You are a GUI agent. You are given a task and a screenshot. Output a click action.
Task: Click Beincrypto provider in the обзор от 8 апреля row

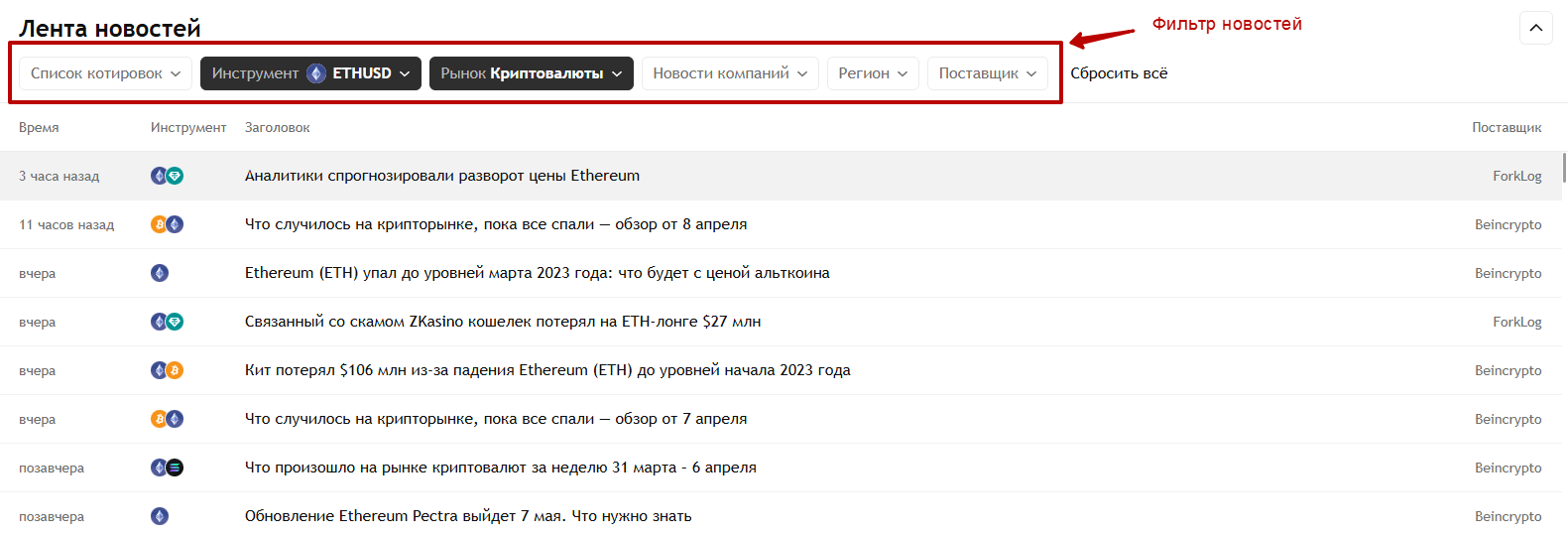point(1508,224)
